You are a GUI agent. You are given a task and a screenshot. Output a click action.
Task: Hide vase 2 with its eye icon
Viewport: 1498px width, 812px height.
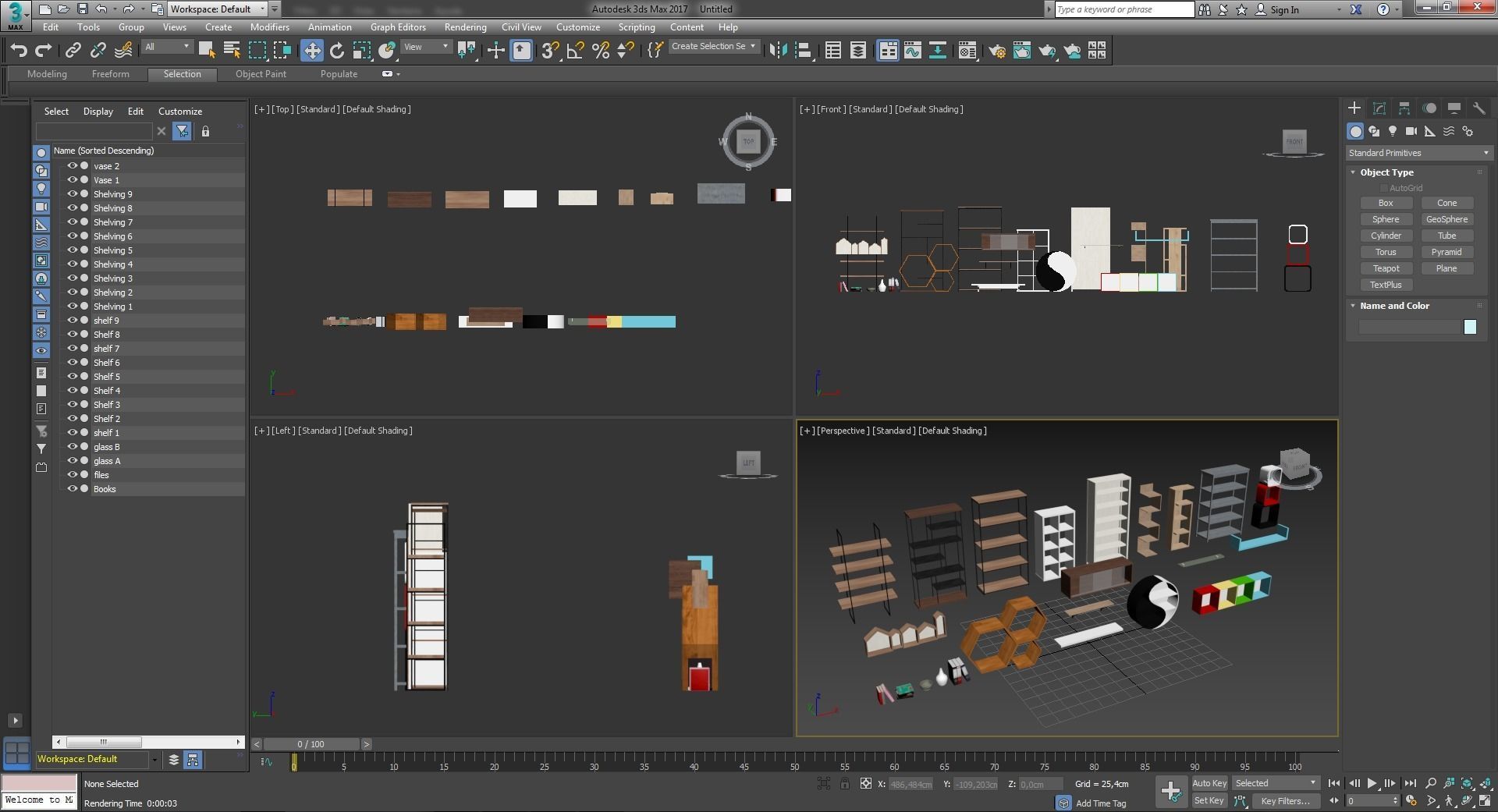tap(72, 166)
